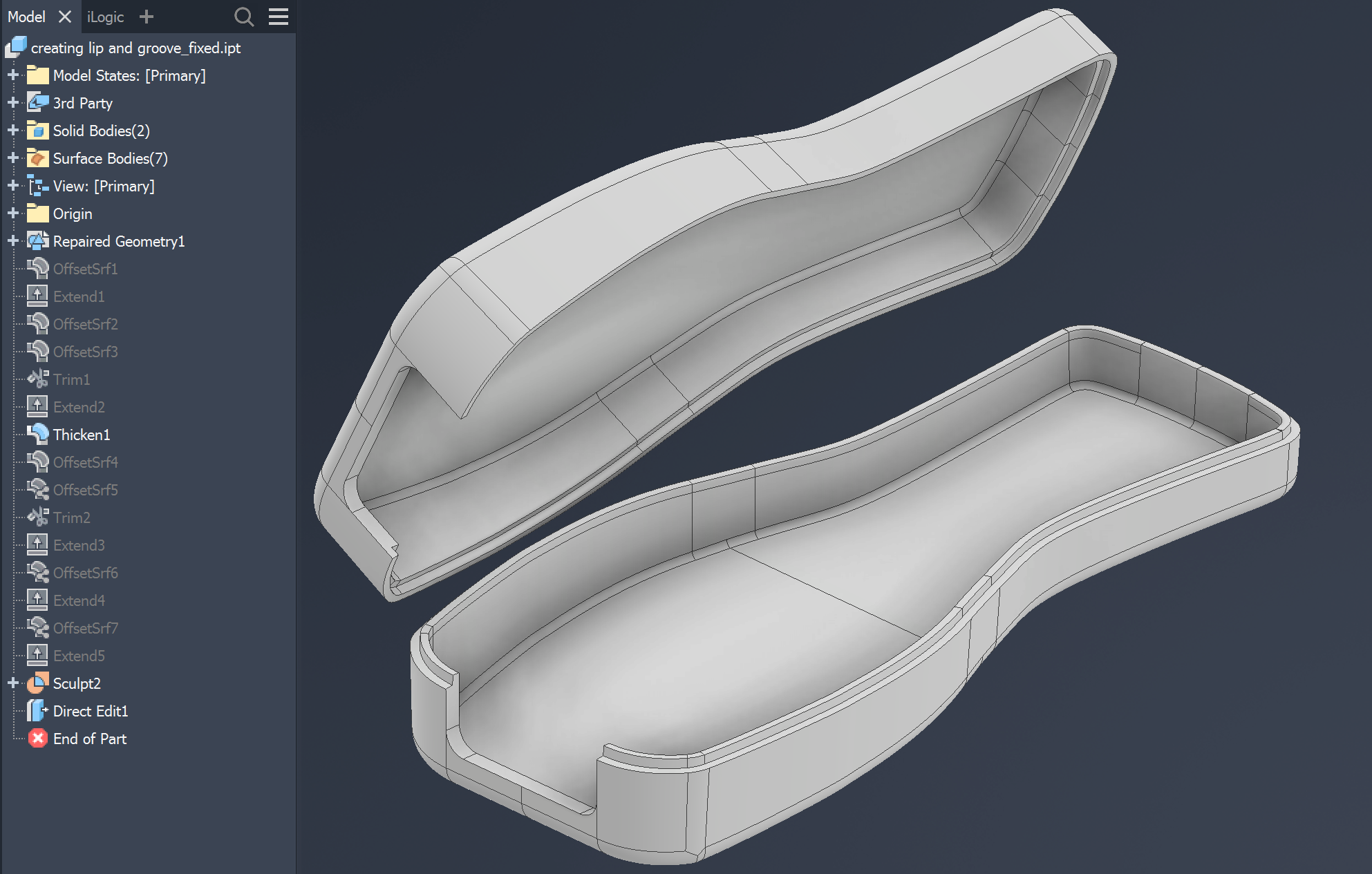
Task: Click the Sculpt2 feature icon
Action: [37, 683]
